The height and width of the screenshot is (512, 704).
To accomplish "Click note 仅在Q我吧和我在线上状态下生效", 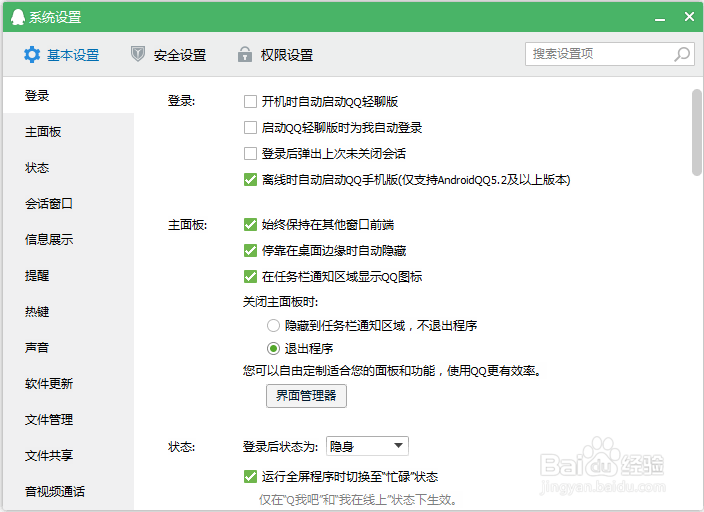I will [359, 499].
